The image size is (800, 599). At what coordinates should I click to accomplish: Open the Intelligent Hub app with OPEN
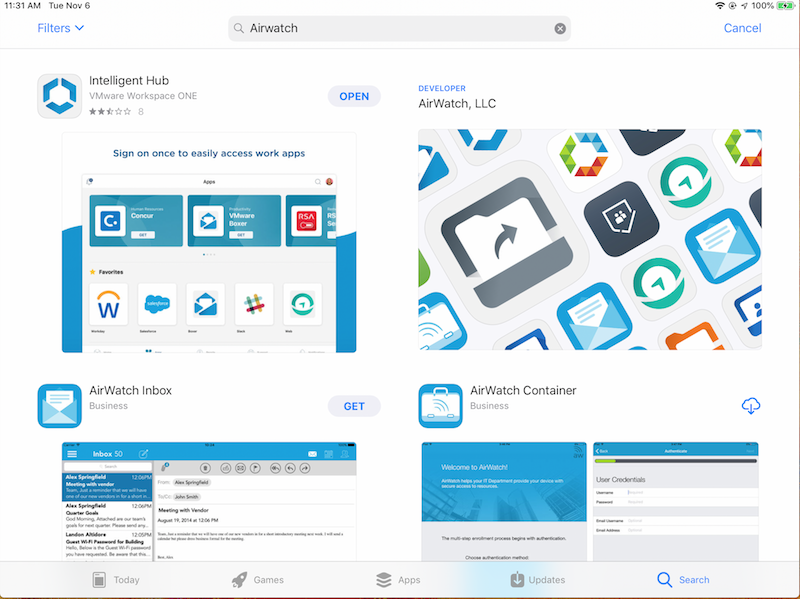click(354, 96)
